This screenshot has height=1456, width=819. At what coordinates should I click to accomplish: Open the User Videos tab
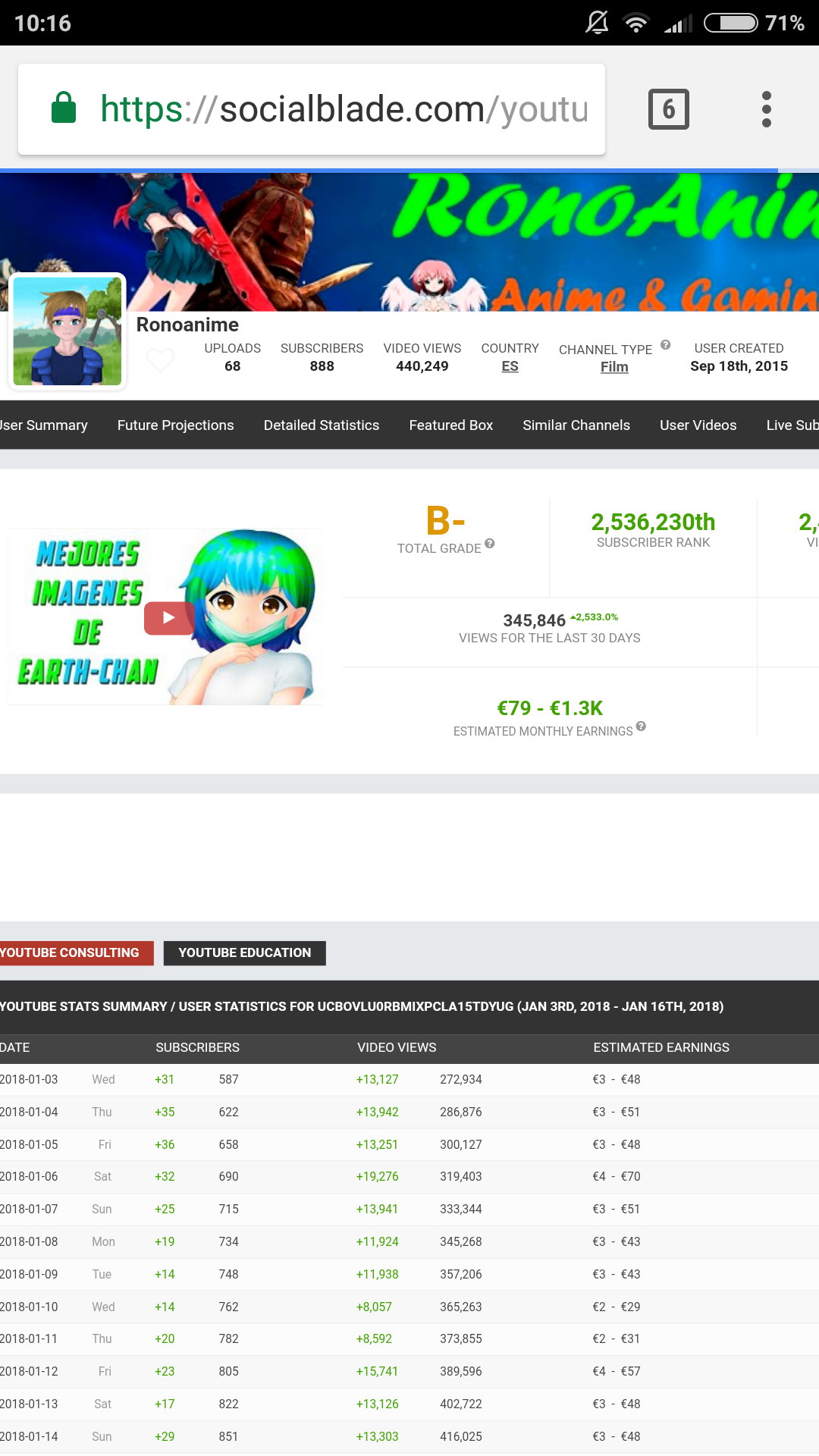698,425
